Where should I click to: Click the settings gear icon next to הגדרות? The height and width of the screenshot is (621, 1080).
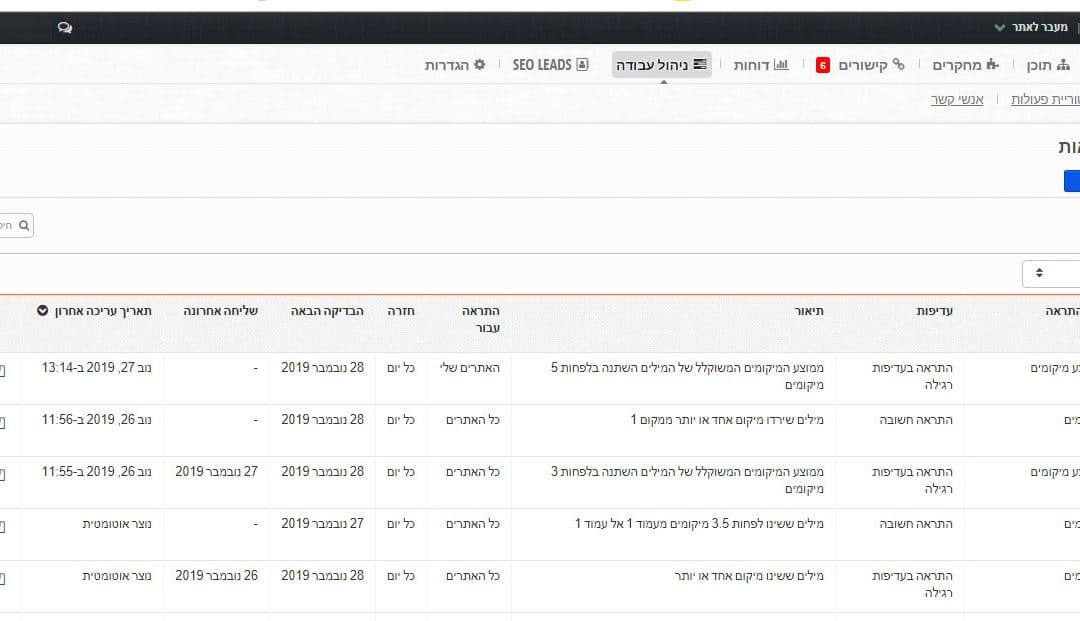tap(479, 64)
